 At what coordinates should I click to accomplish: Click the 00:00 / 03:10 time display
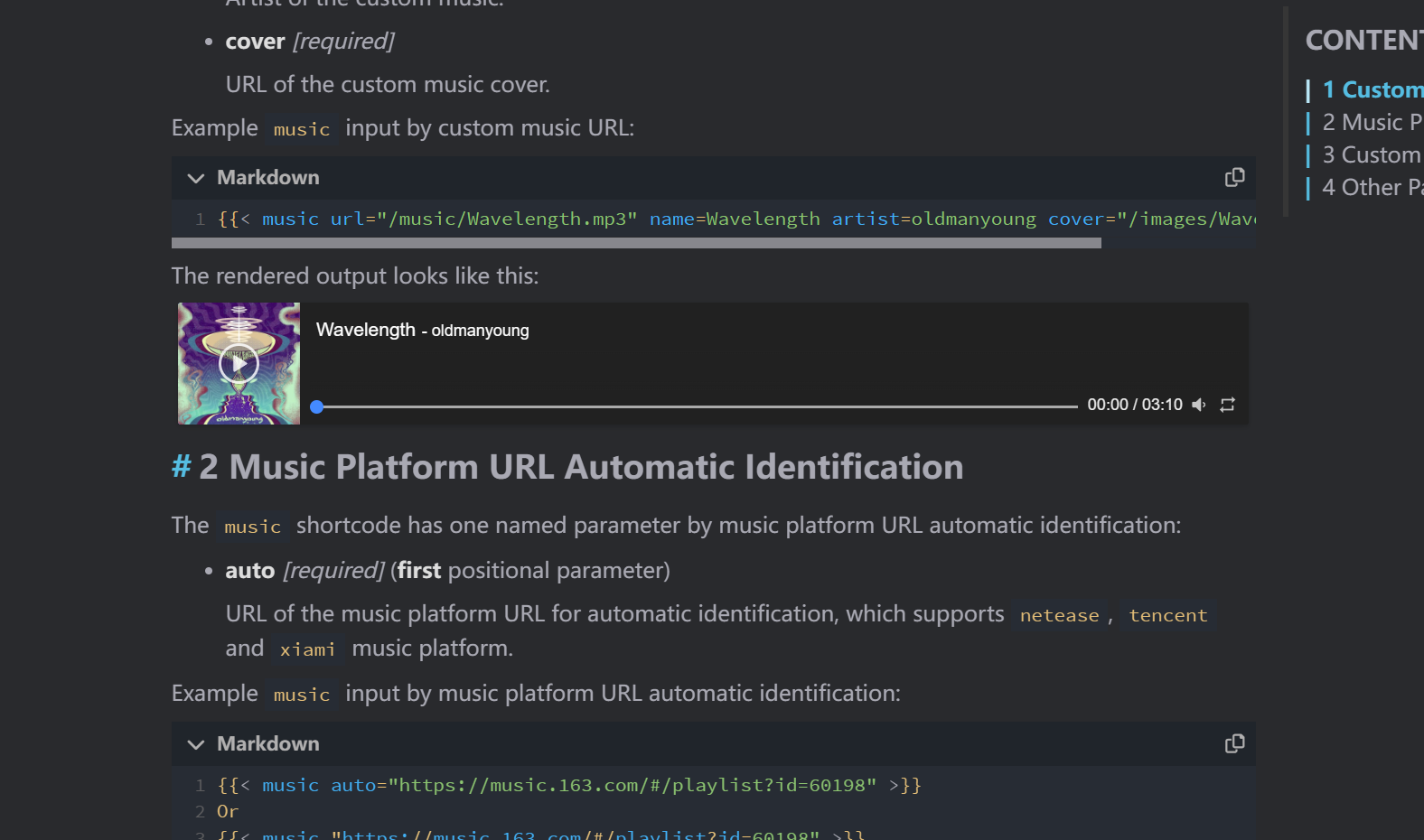coord(1135,405)
